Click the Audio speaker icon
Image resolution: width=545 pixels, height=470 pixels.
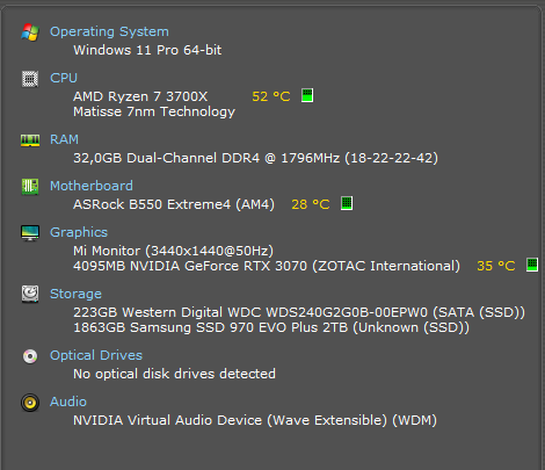tap(30, 403)
